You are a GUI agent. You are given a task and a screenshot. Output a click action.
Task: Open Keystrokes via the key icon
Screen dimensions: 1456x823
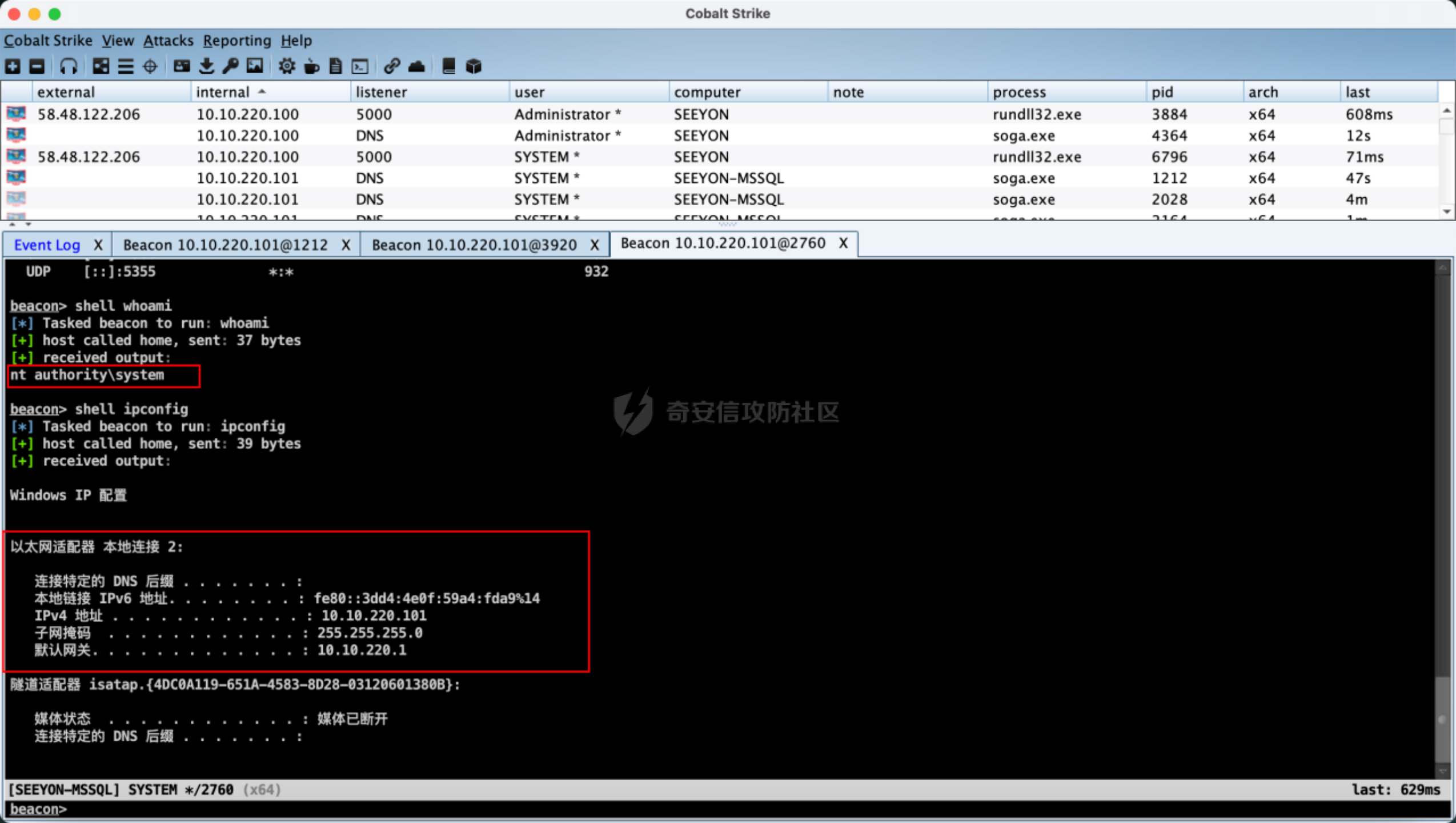(231, 66)
